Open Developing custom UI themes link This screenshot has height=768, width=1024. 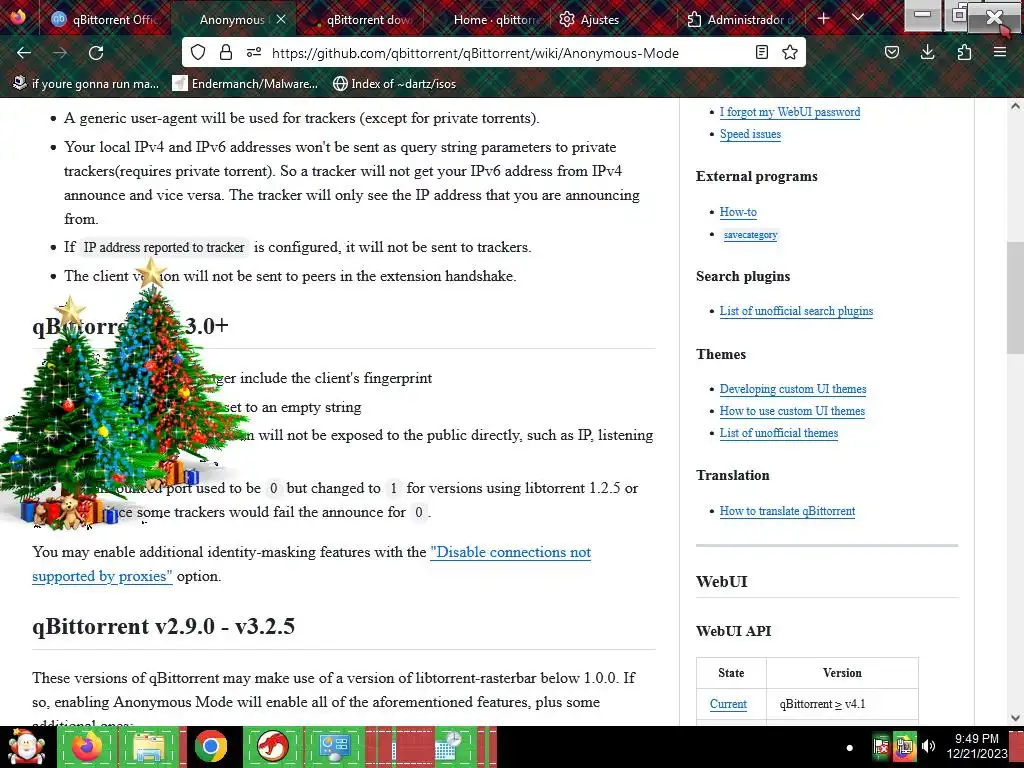point(793,389)
